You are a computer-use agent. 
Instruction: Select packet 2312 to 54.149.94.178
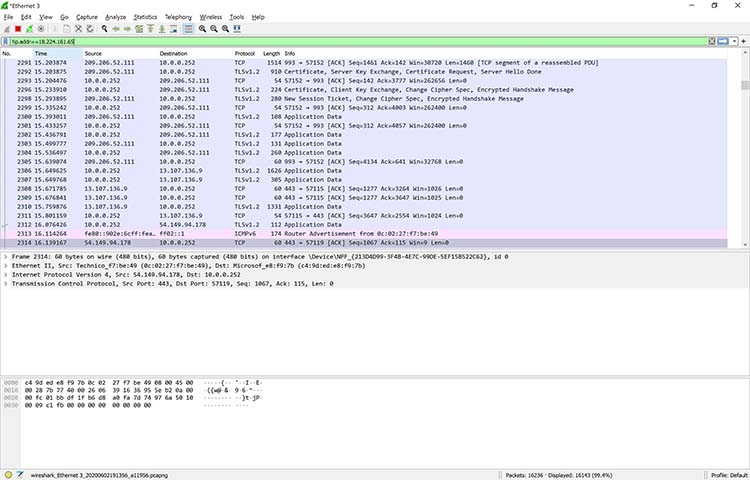pos(364,225)
